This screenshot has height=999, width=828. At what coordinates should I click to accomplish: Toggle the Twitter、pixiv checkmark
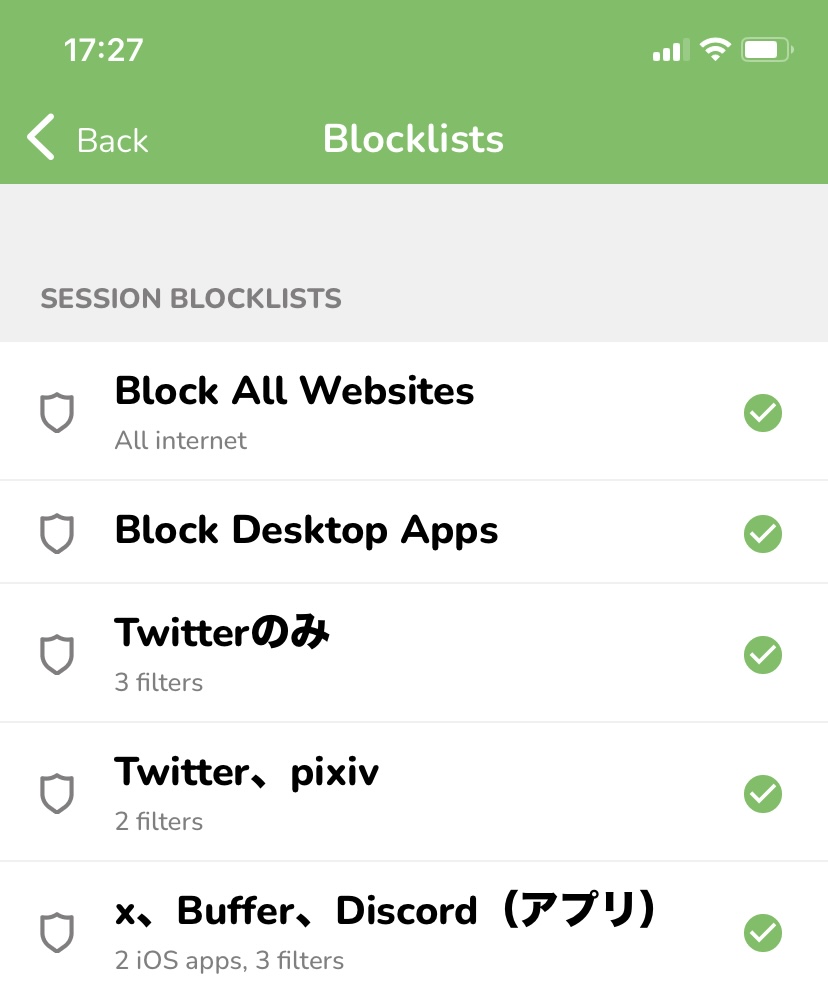(x=763, y=794)
